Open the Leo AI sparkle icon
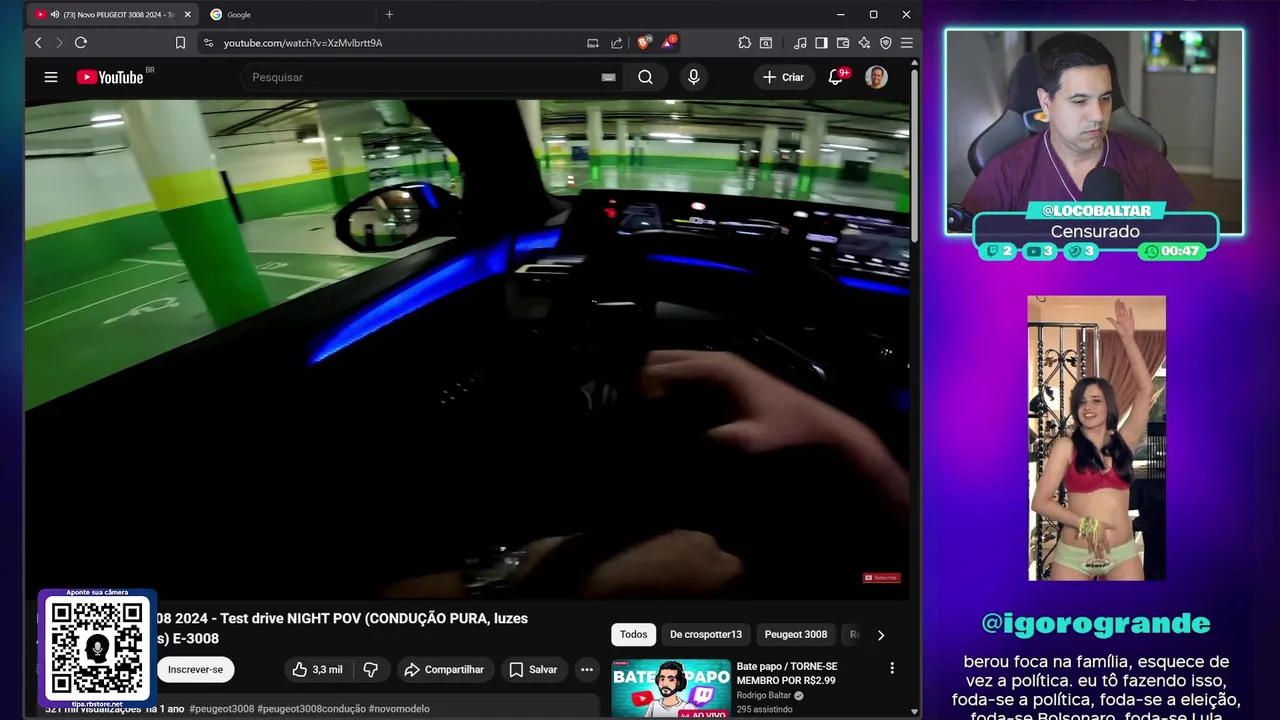 (864, 43)
